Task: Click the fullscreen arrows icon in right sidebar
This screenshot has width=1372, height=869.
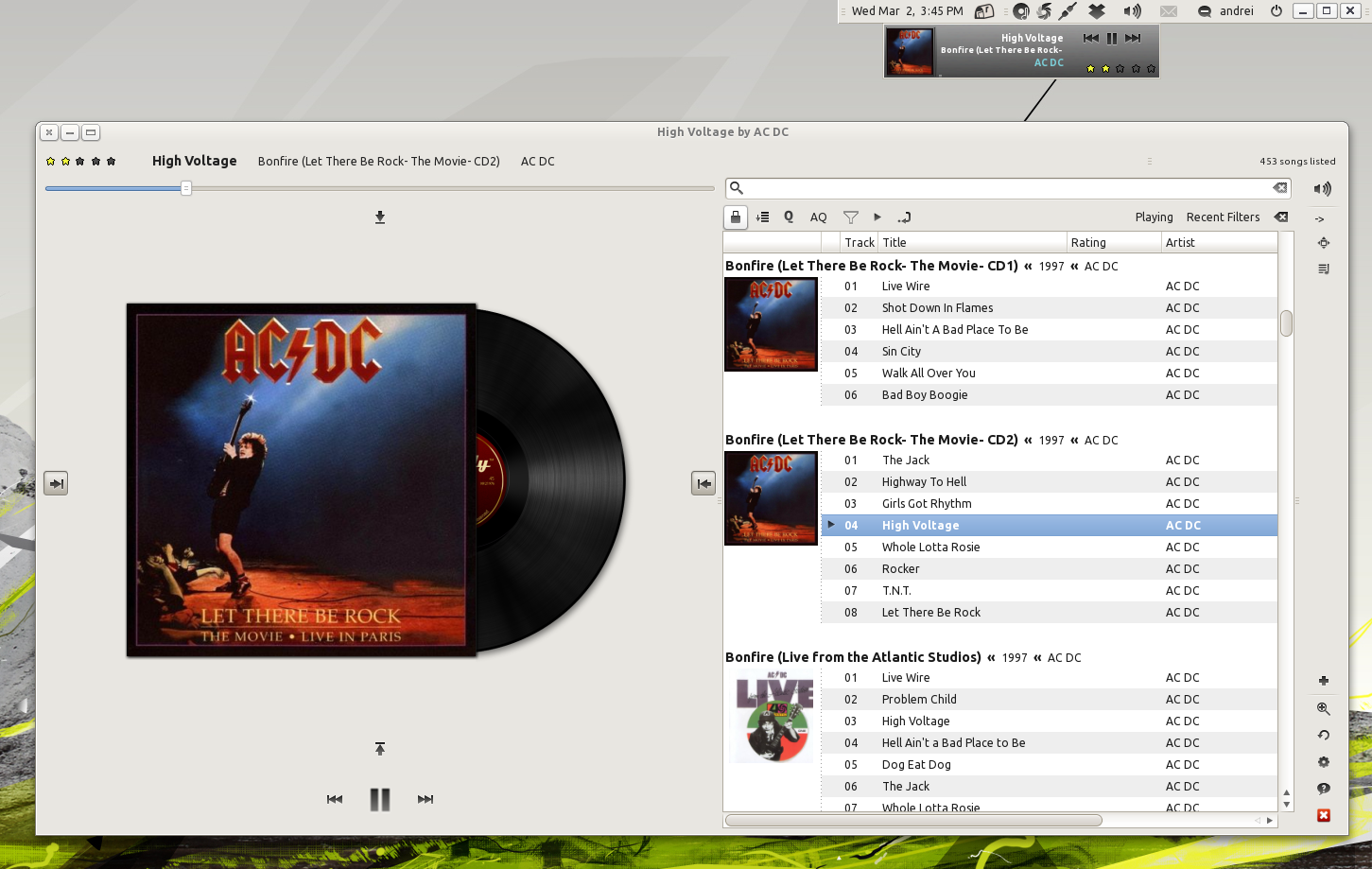Action: tap(1324, 243)
